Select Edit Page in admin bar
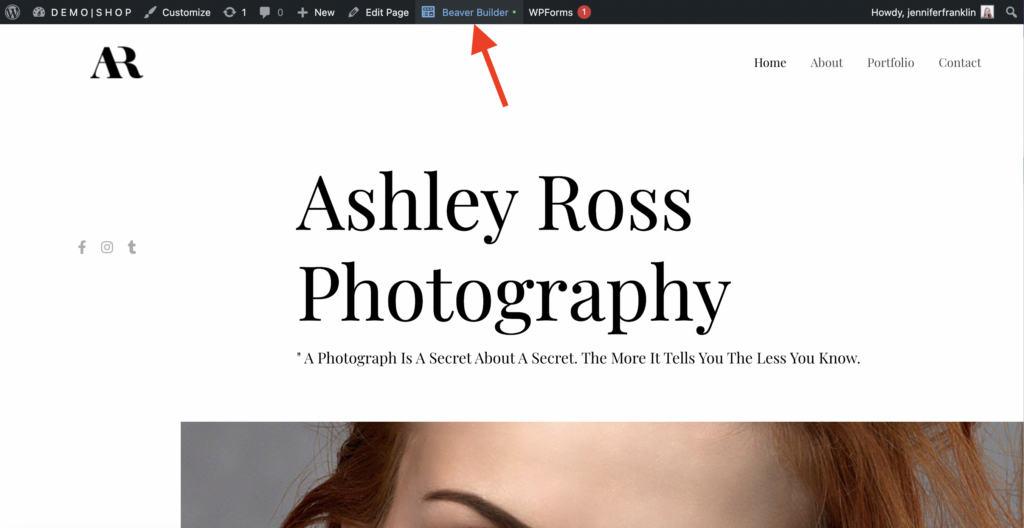Image resolution: width=1024 pixels, height=528 pixels. pyautogui.click(x=379, y=12)
